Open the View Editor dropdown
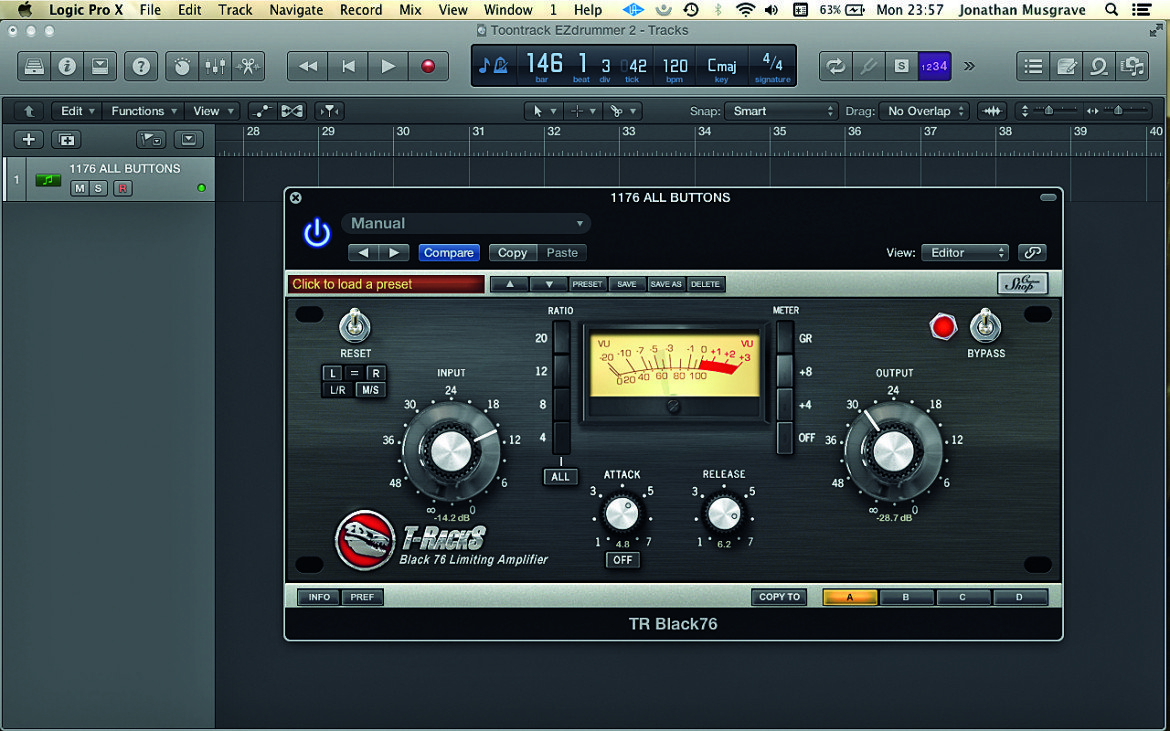 (965, 253)
